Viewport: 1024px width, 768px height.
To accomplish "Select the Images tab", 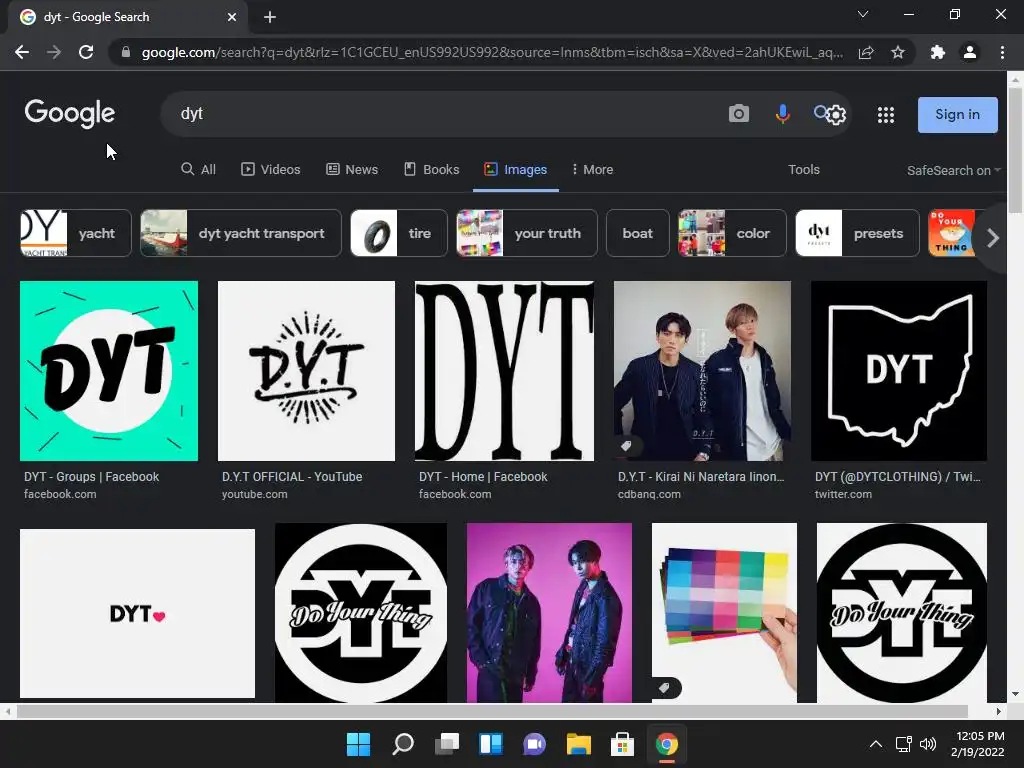I will pyautogui.click(x=515, y=170).
